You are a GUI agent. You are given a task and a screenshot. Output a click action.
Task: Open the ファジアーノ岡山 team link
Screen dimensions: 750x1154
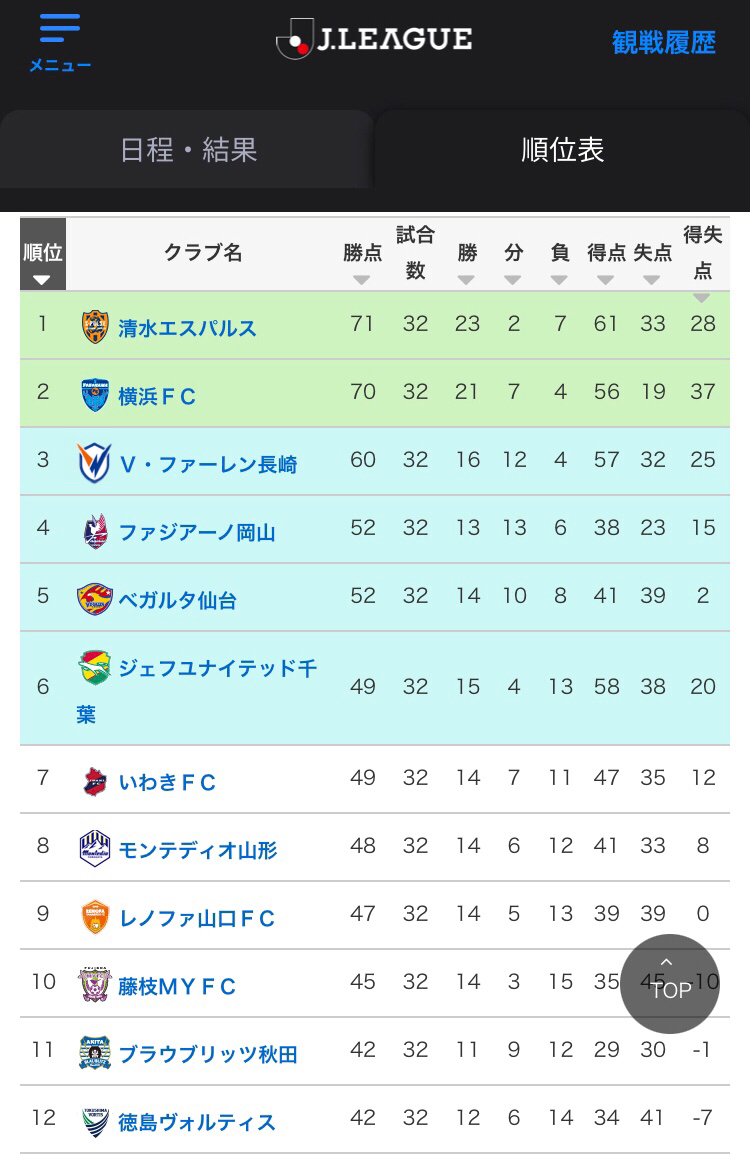tap(197, 532)
